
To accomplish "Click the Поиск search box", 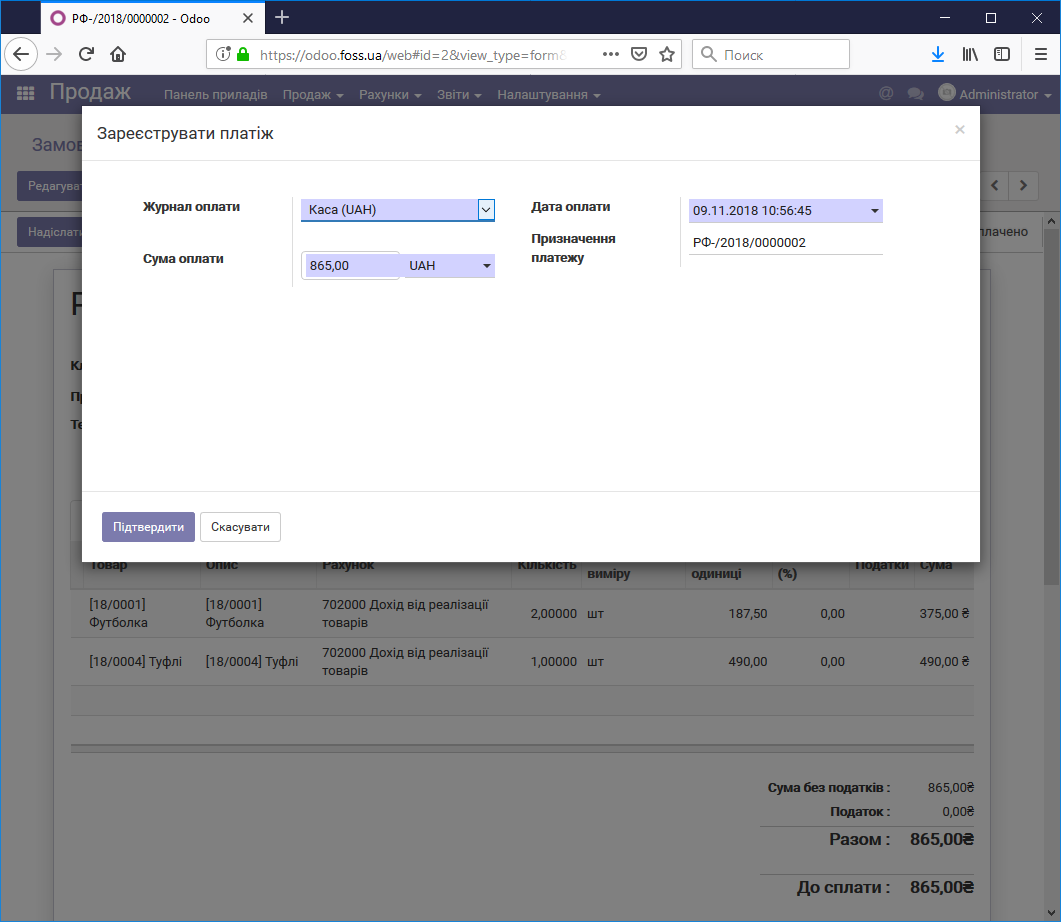I will 771,54.
